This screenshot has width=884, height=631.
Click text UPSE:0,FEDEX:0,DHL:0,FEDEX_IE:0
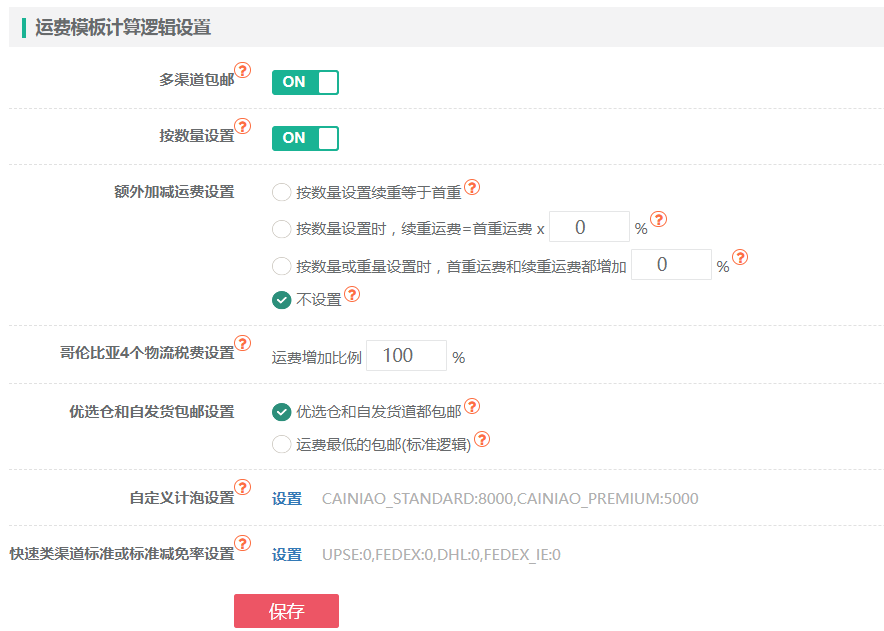point(441,555)
